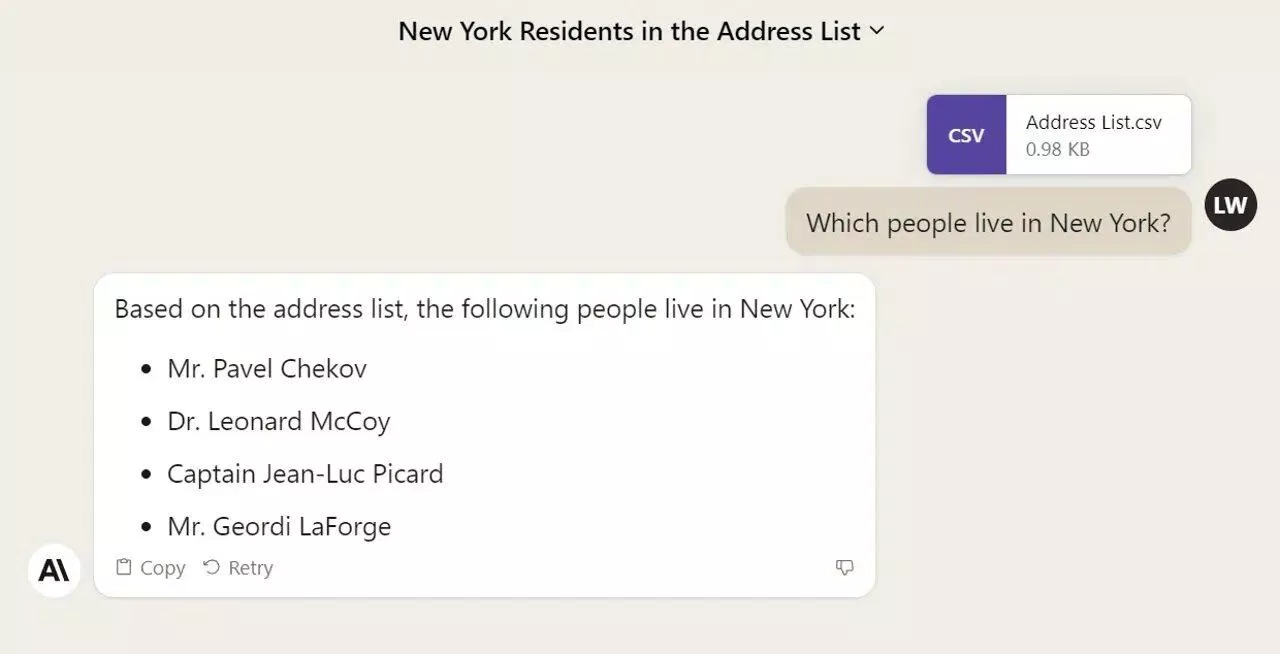Open the purple CSV file icon
Image resolution: width=1280 pixels, height=654 pixels.
tap(966, 135)
